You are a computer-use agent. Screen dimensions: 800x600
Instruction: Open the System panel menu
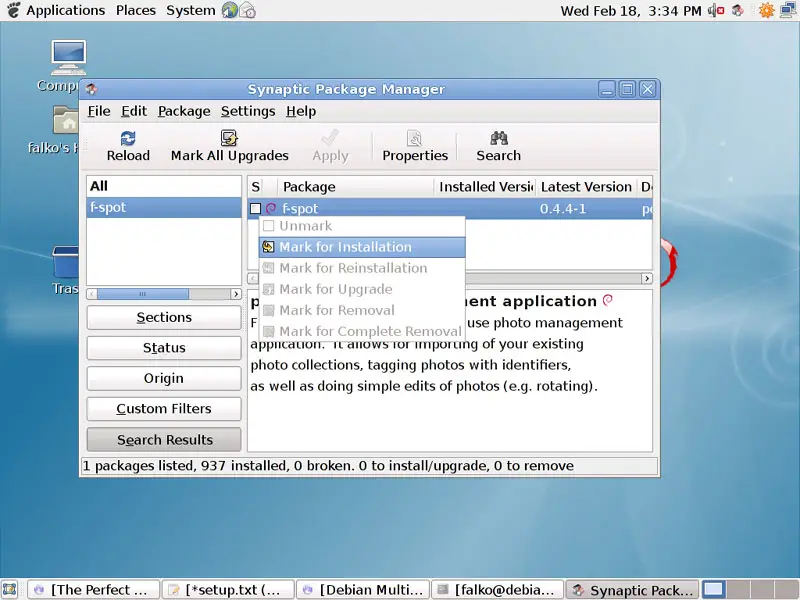click(191, 10)
